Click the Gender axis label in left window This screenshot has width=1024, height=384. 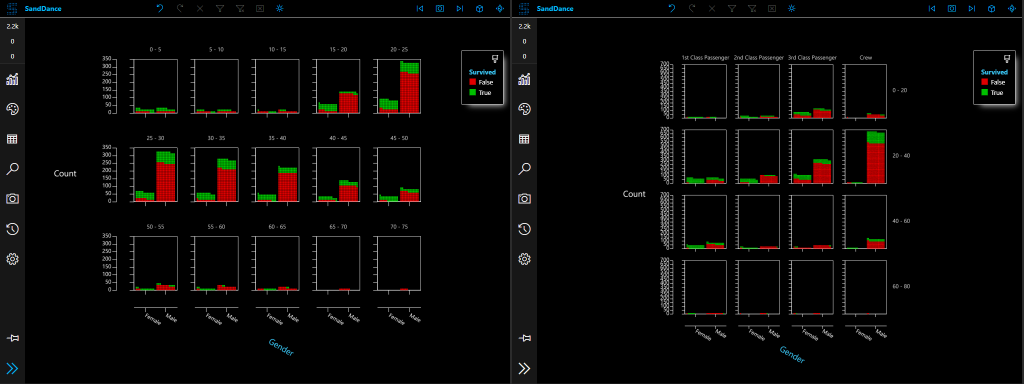[x=281, y=347]
